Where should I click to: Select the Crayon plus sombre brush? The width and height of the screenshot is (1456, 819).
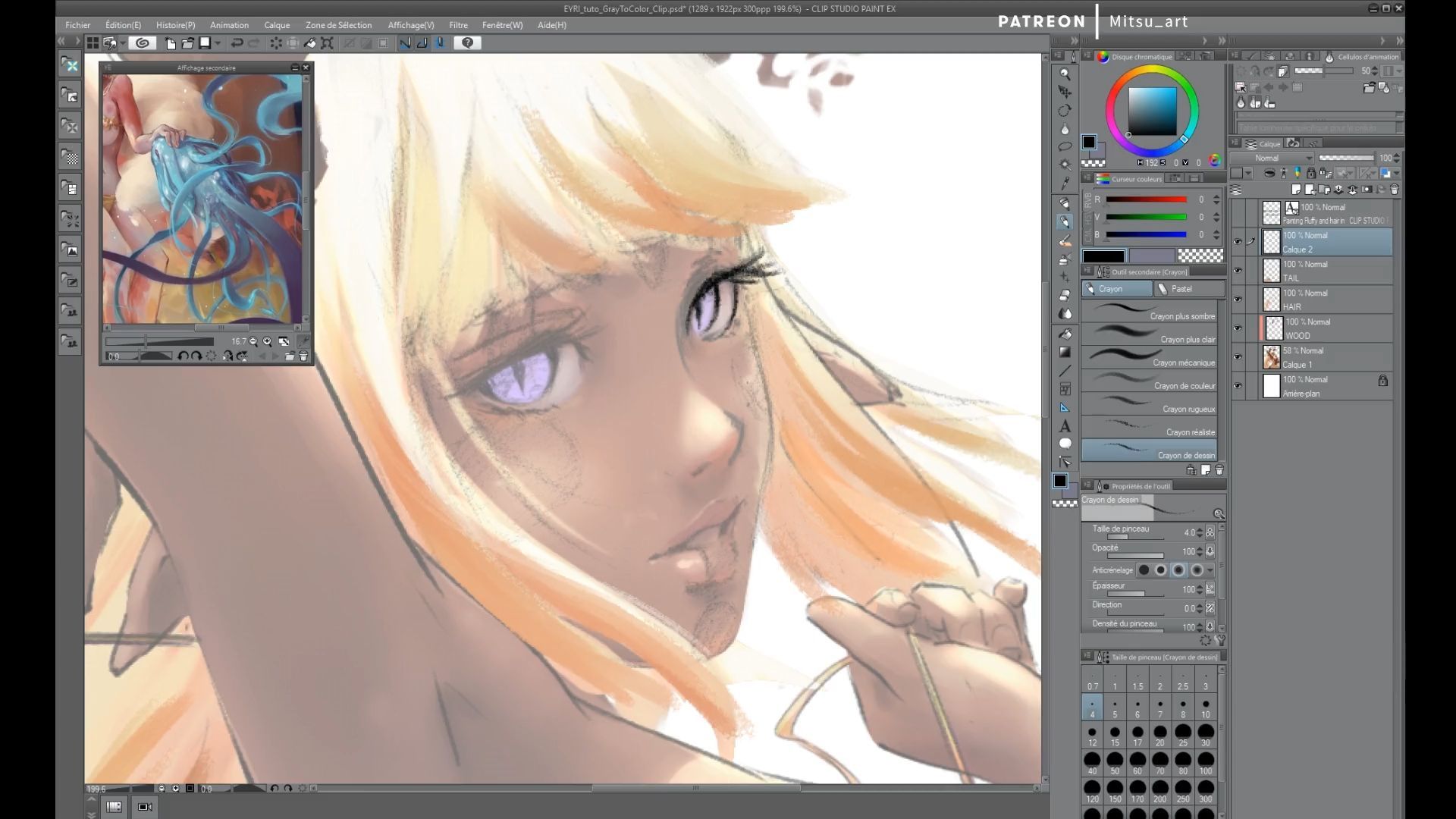click(x=1149, y=311)
